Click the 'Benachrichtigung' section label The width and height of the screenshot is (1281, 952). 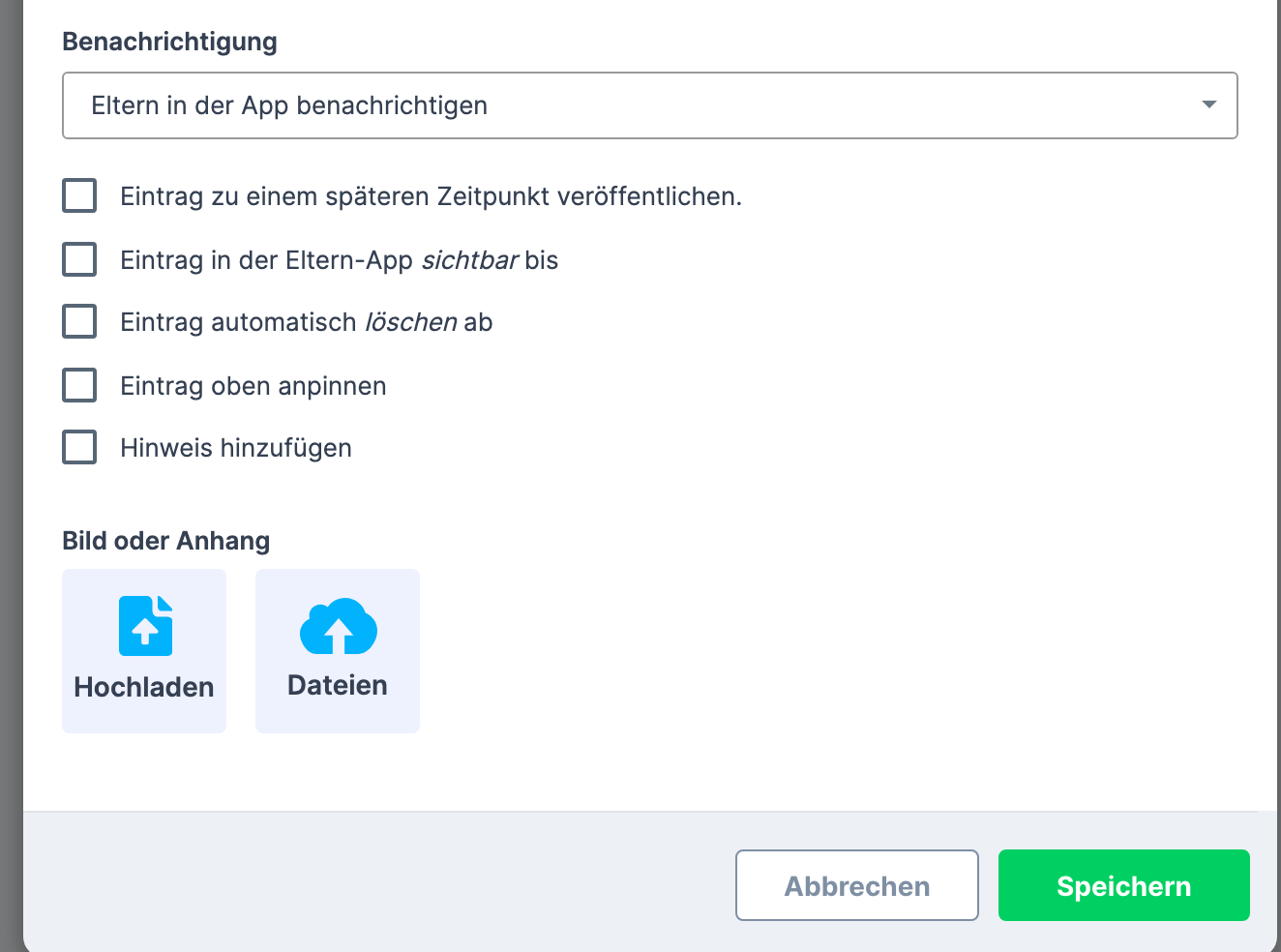tap(170, 42)
